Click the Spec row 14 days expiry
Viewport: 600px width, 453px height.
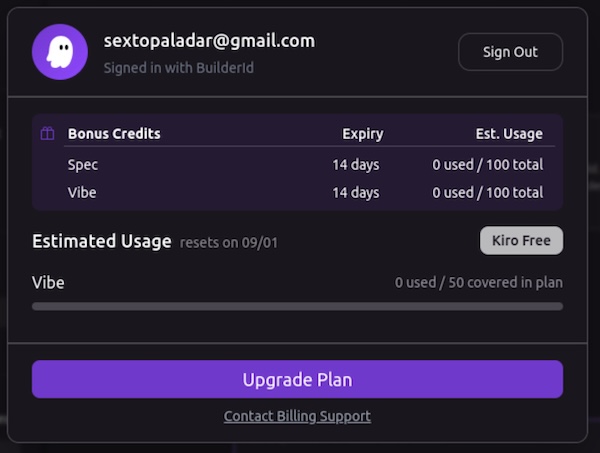pos(356,164)
